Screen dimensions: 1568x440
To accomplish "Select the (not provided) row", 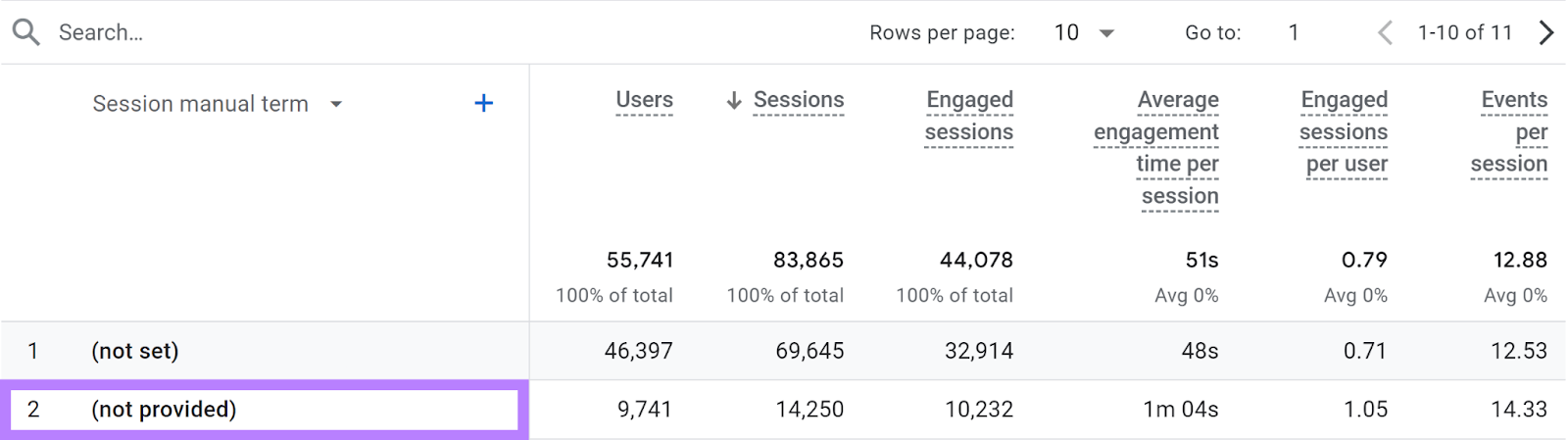I will 164,410.
